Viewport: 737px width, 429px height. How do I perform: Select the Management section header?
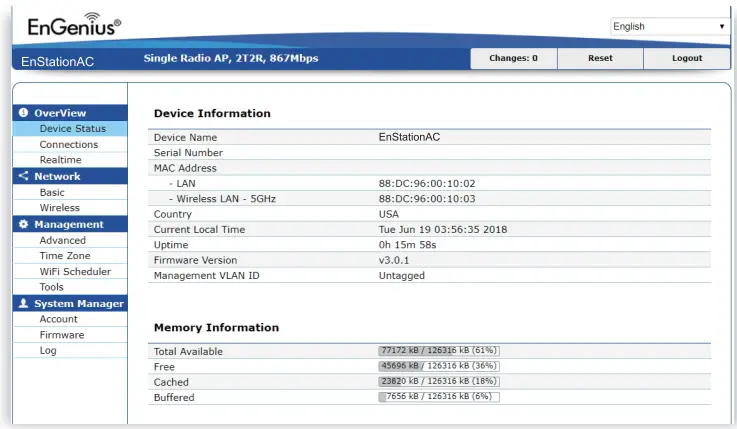(x=70, y=224)
